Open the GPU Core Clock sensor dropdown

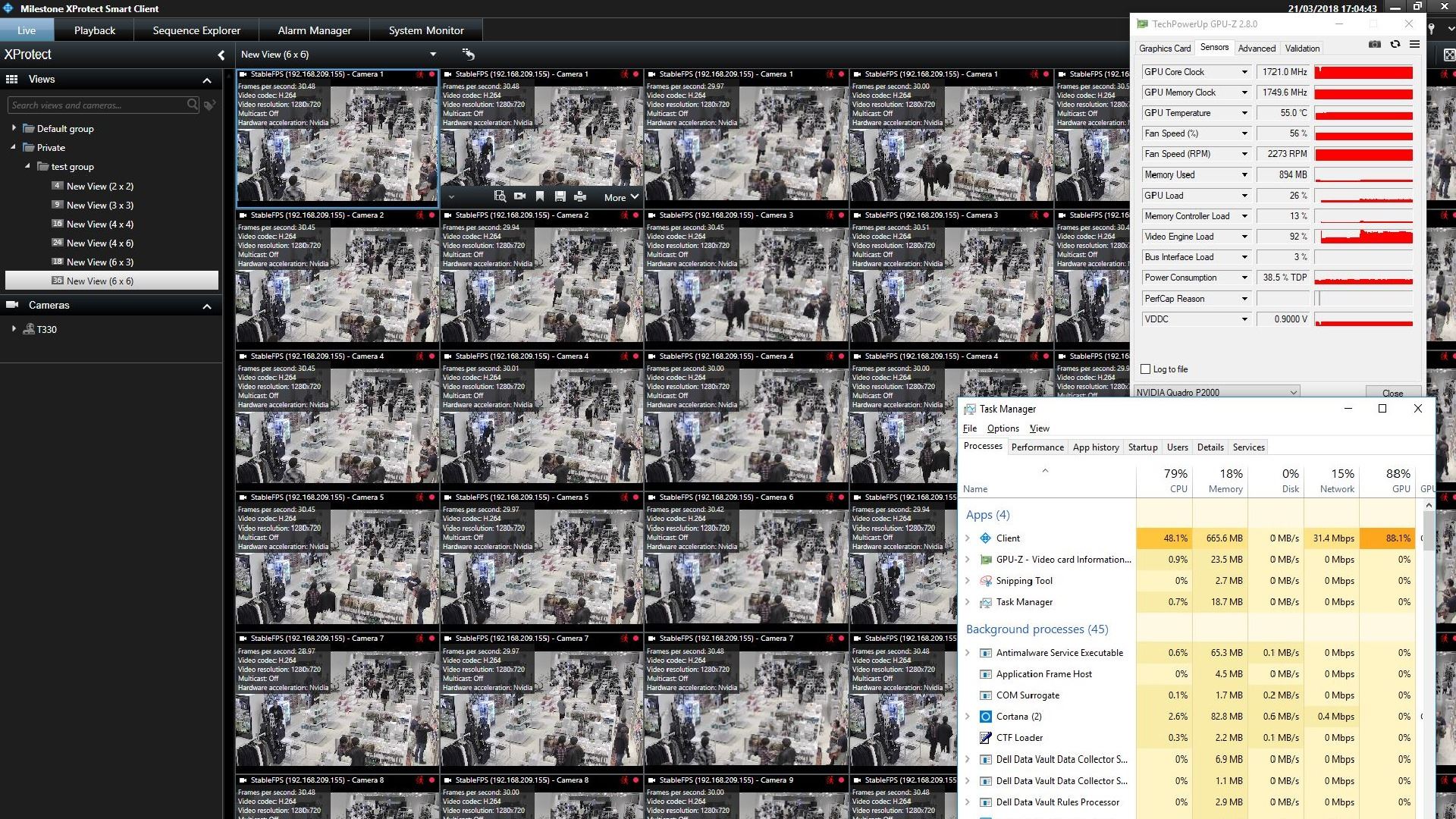[1244, 72]
